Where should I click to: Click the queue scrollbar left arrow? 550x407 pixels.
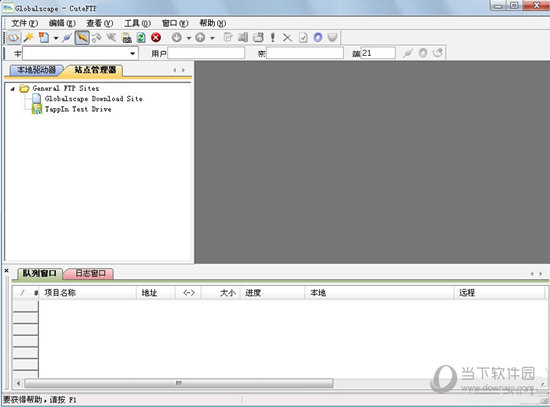(x=19, y=383)
